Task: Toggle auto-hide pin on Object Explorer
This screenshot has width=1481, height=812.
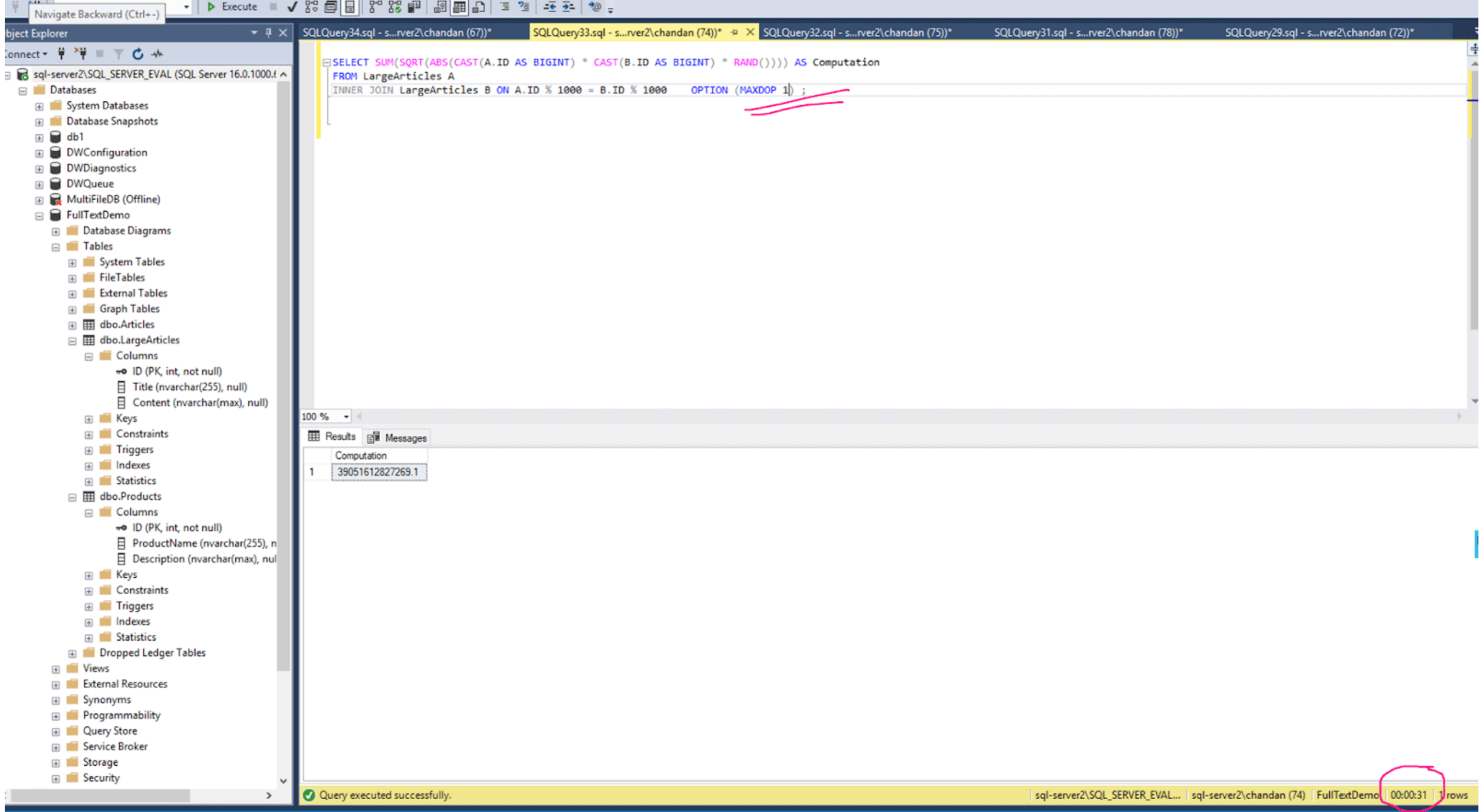Action: click(268, 33)
